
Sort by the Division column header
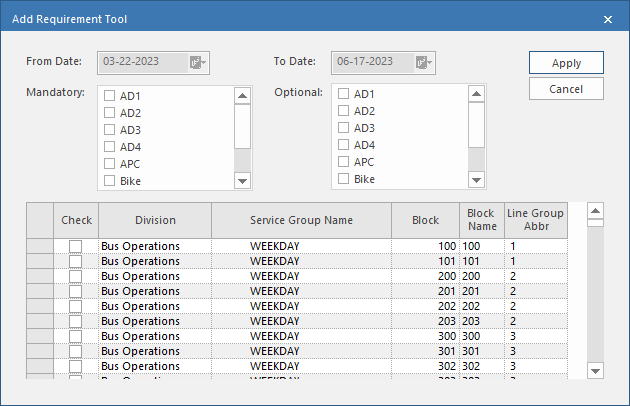(155, 220)
